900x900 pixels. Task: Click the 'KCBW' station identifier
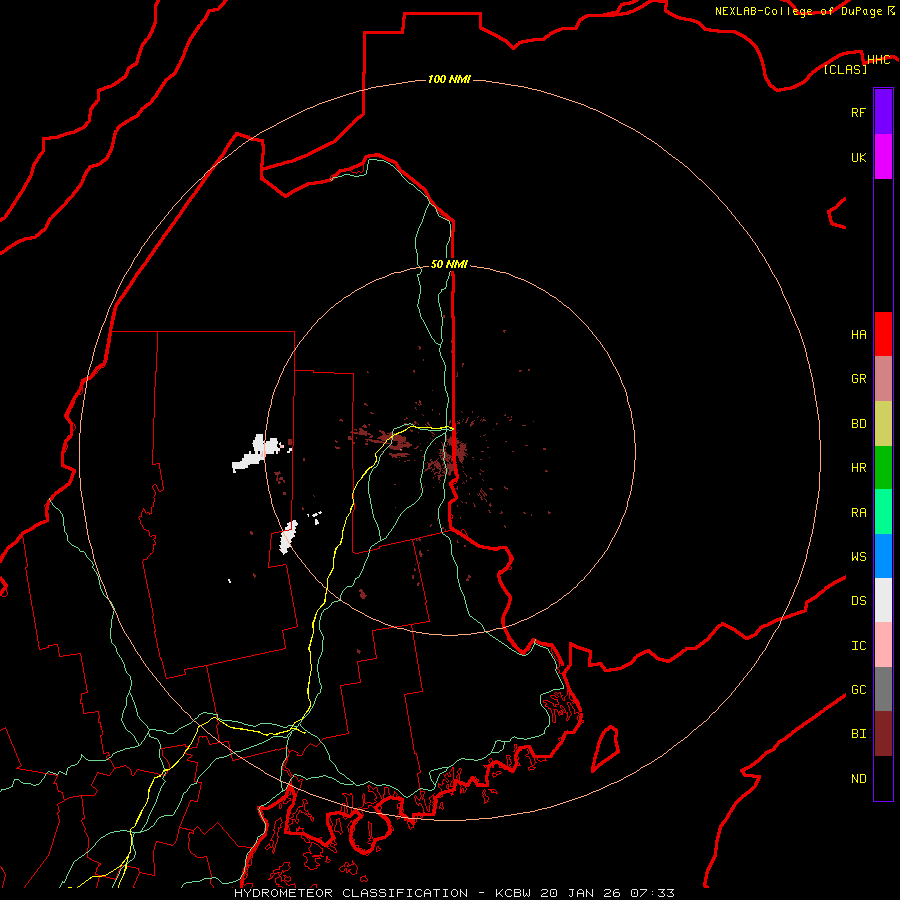pyautogui.click(x=513, y=893)
